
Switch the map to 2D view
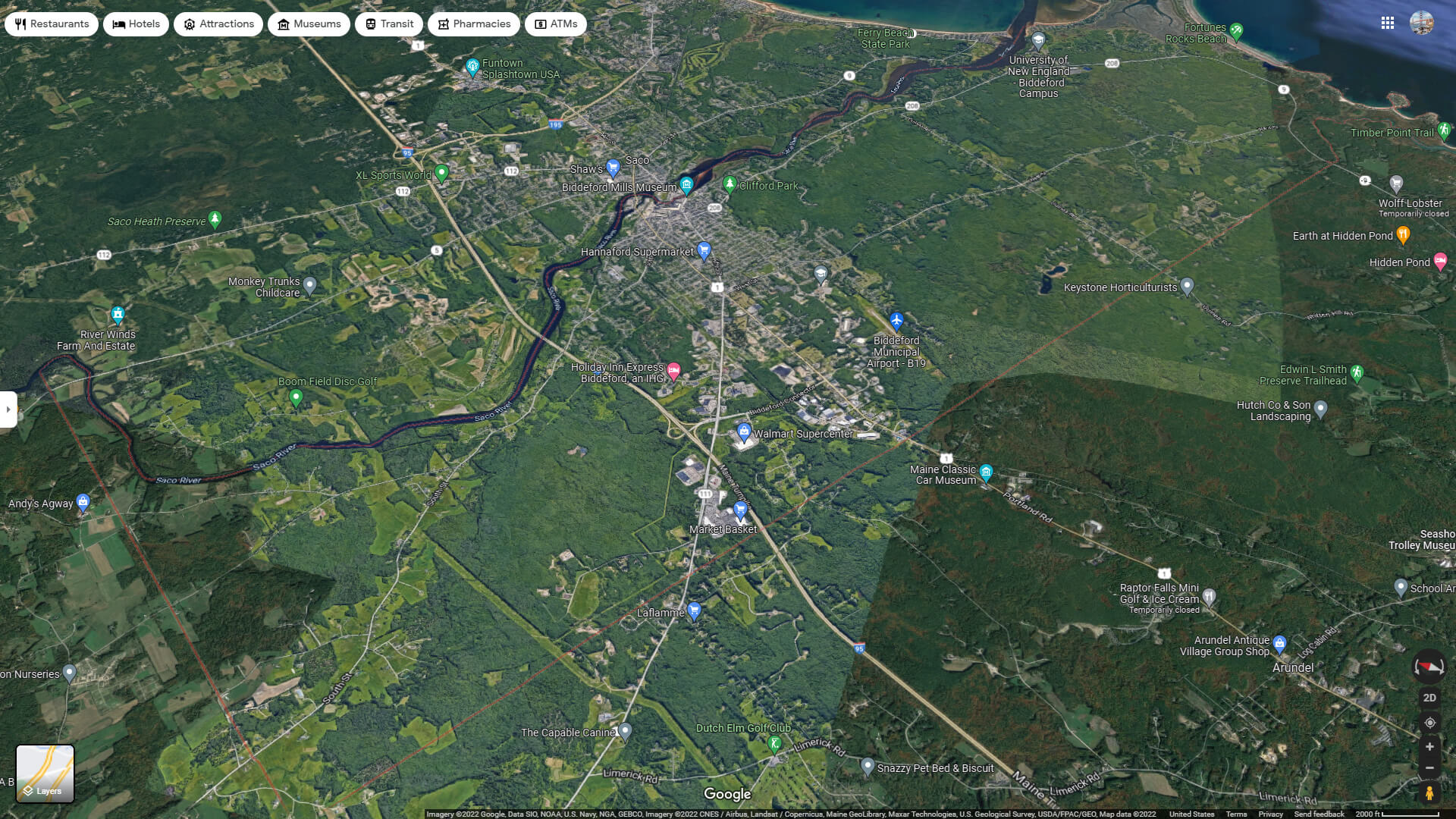pos(1430,696)
